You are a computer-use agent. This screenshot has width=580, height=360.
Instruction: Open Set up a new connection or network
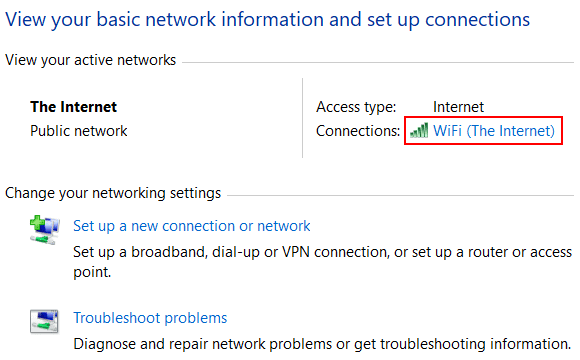pos(192,226)
